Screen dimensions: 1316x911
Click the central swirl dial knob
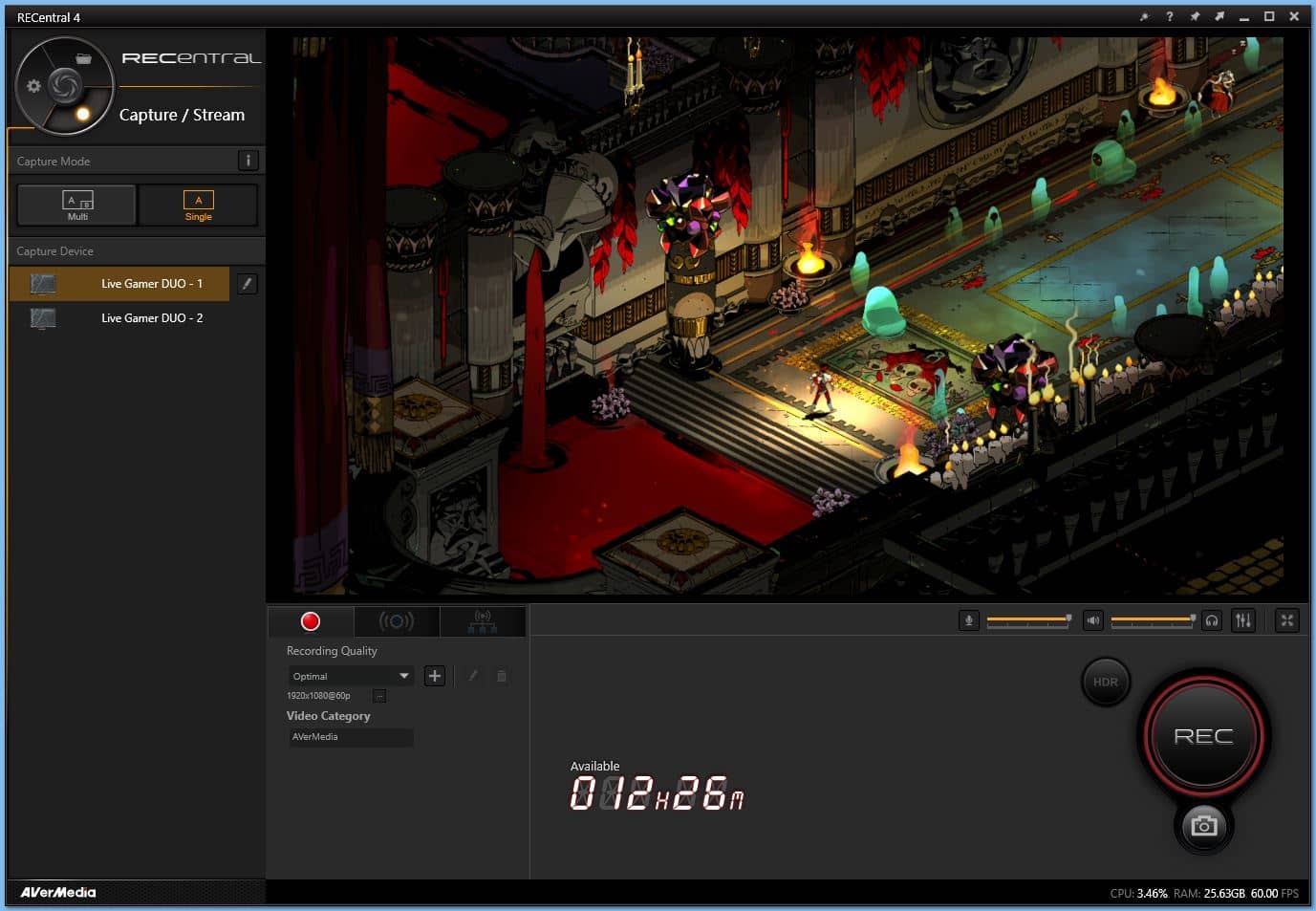pos(65,86)
